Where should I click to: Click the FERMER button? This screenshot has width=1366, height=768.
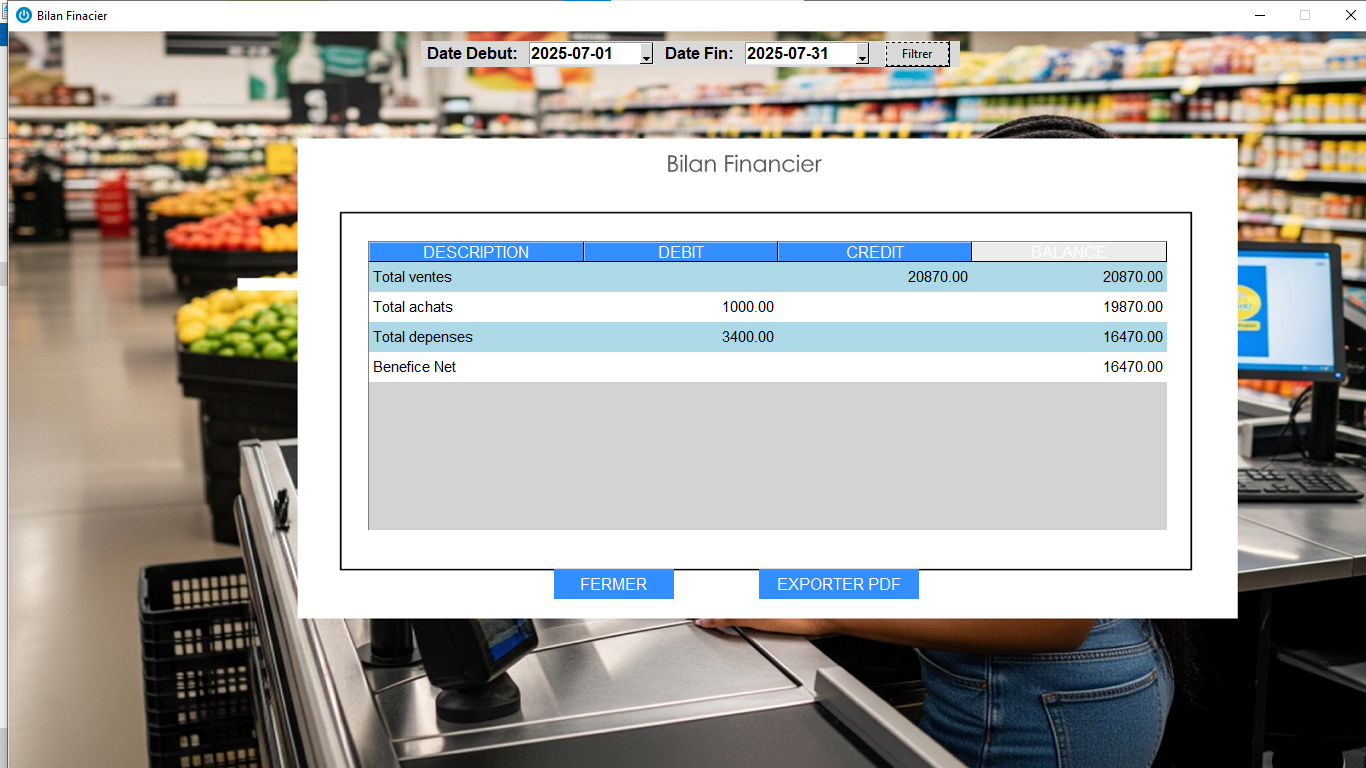tap(613, 585)
